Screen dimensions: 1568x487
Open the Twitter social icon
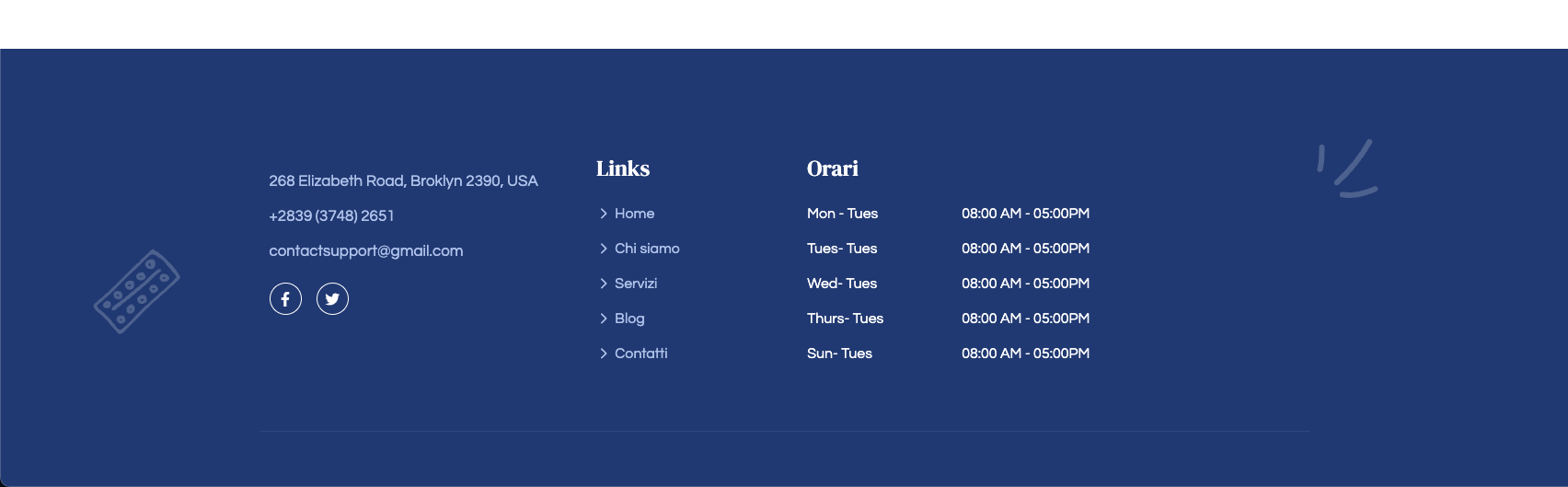coord(332,299)
